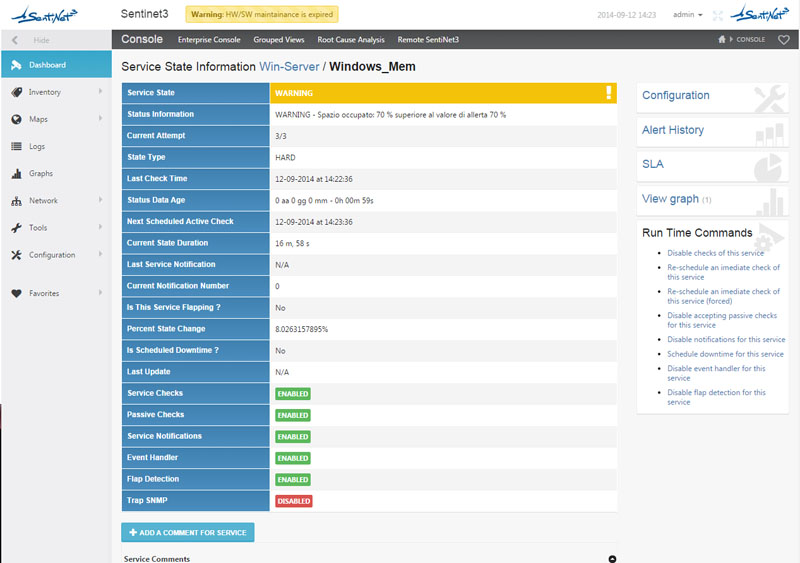The height and width of the screenshot is (563, 800).
Task: Select the status information WARNING message text
Action: point(390,115)
